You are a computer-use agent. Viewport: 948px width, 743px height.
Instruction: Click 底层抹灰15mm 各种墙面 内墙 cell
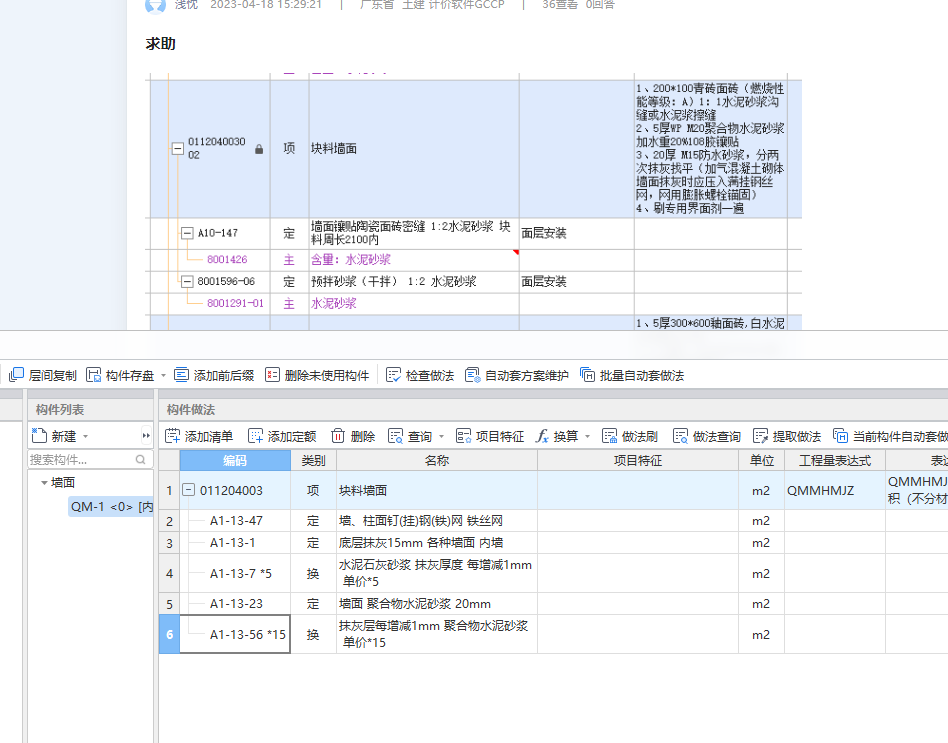[x=437, y=543]
